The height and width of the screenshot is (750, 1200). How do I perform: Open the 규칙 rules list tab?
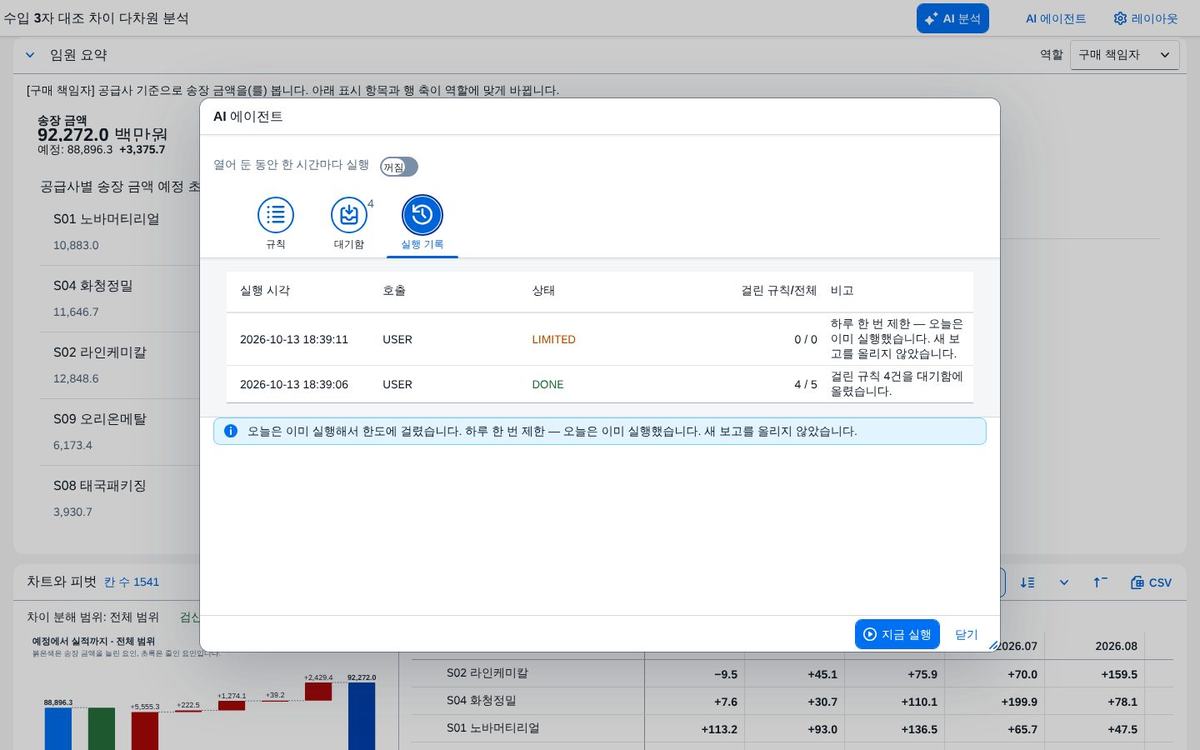[x=275, y=224]
